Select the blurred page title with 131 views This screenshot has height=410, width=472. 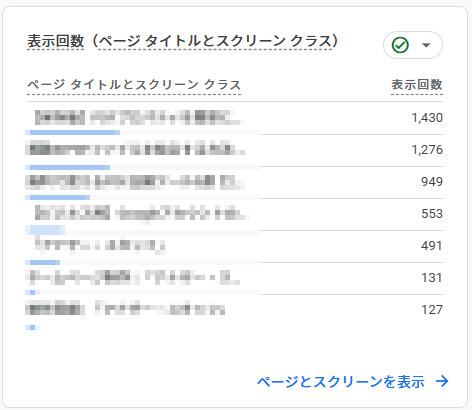pos(133,277)
